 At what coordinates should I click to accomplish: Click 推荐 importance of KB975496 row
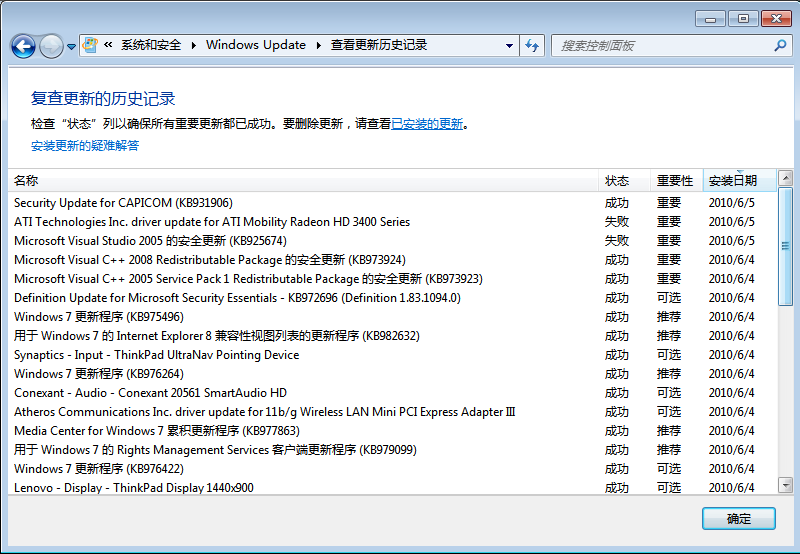point(669,317)
